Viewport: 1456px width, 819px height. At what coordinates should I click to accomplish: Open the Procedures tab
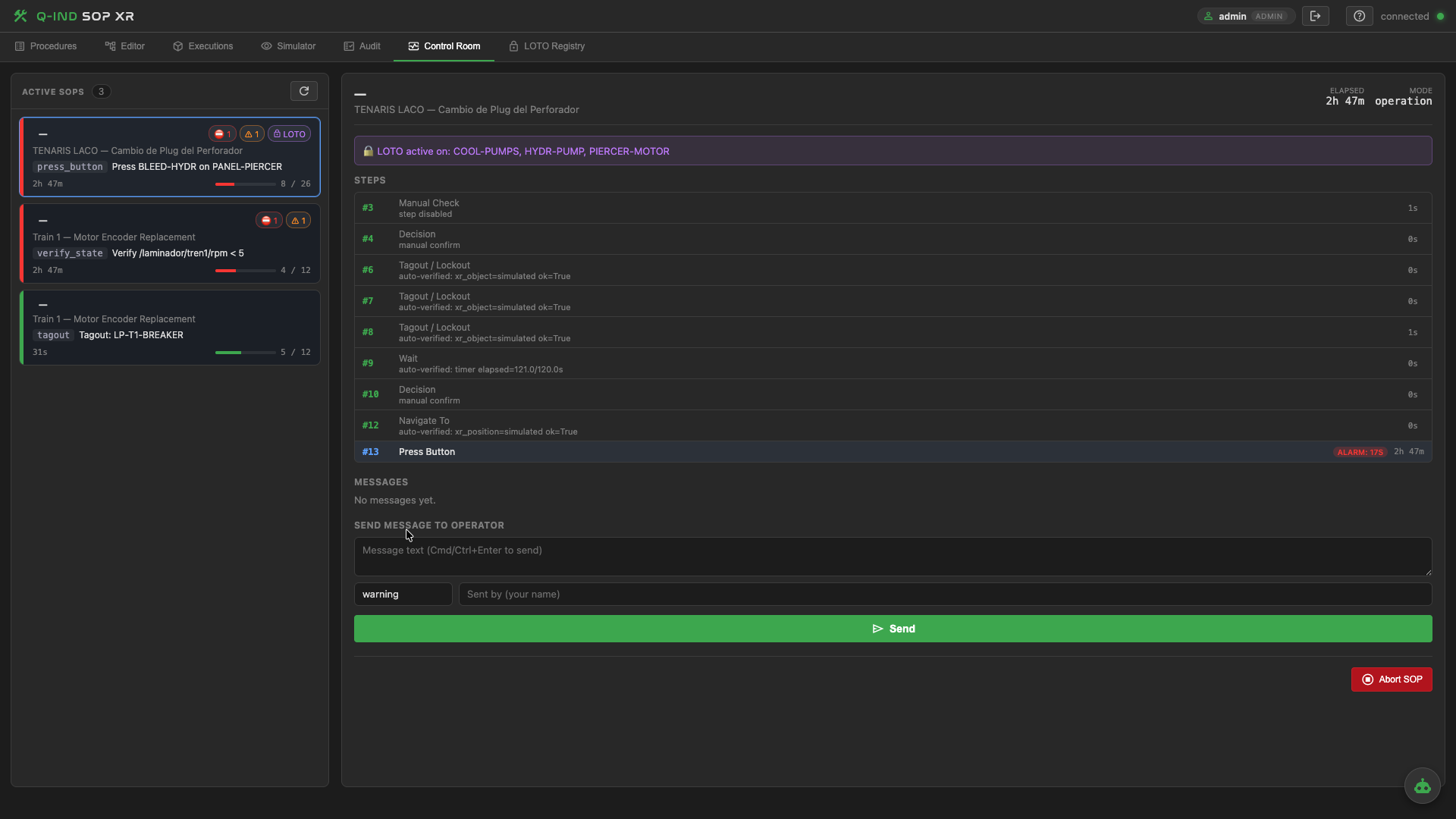(x=45, y=46)
